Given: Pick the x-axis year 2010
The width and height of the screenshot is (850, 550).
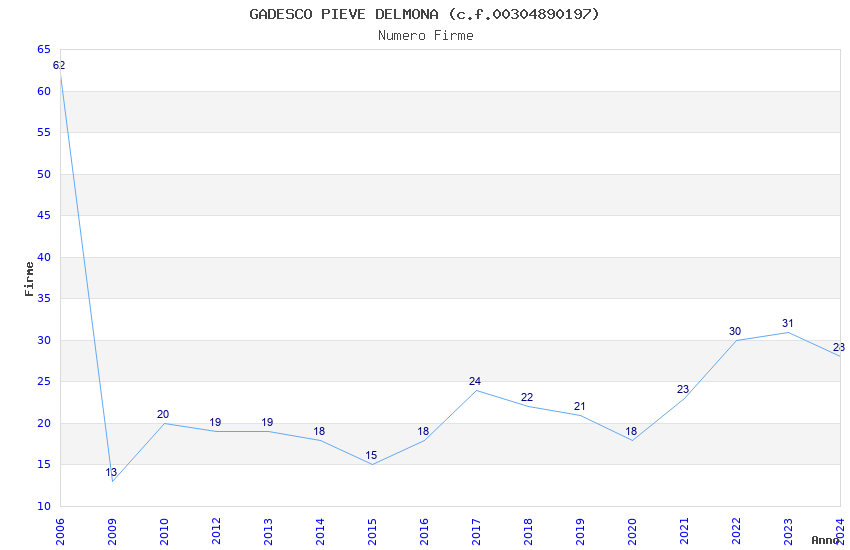Looking at the screenshot, I should tap(164, 531).
